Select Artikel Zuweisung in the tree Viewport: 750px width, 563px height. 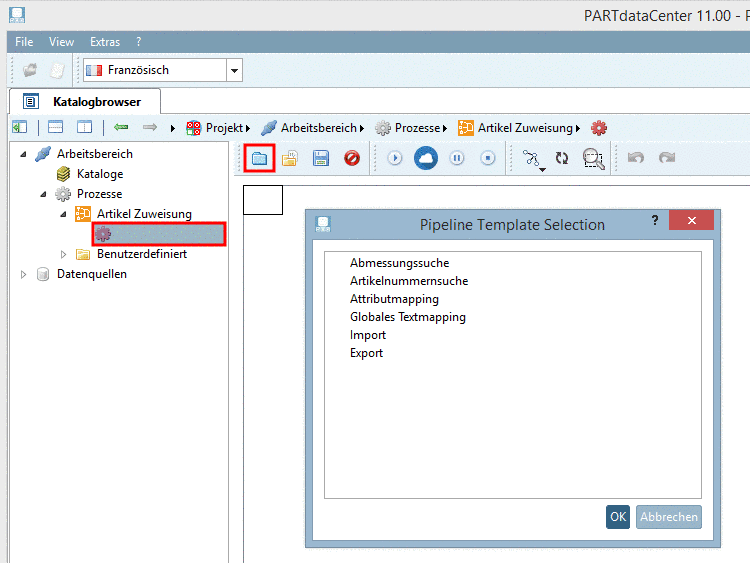[x=144, y=214]
